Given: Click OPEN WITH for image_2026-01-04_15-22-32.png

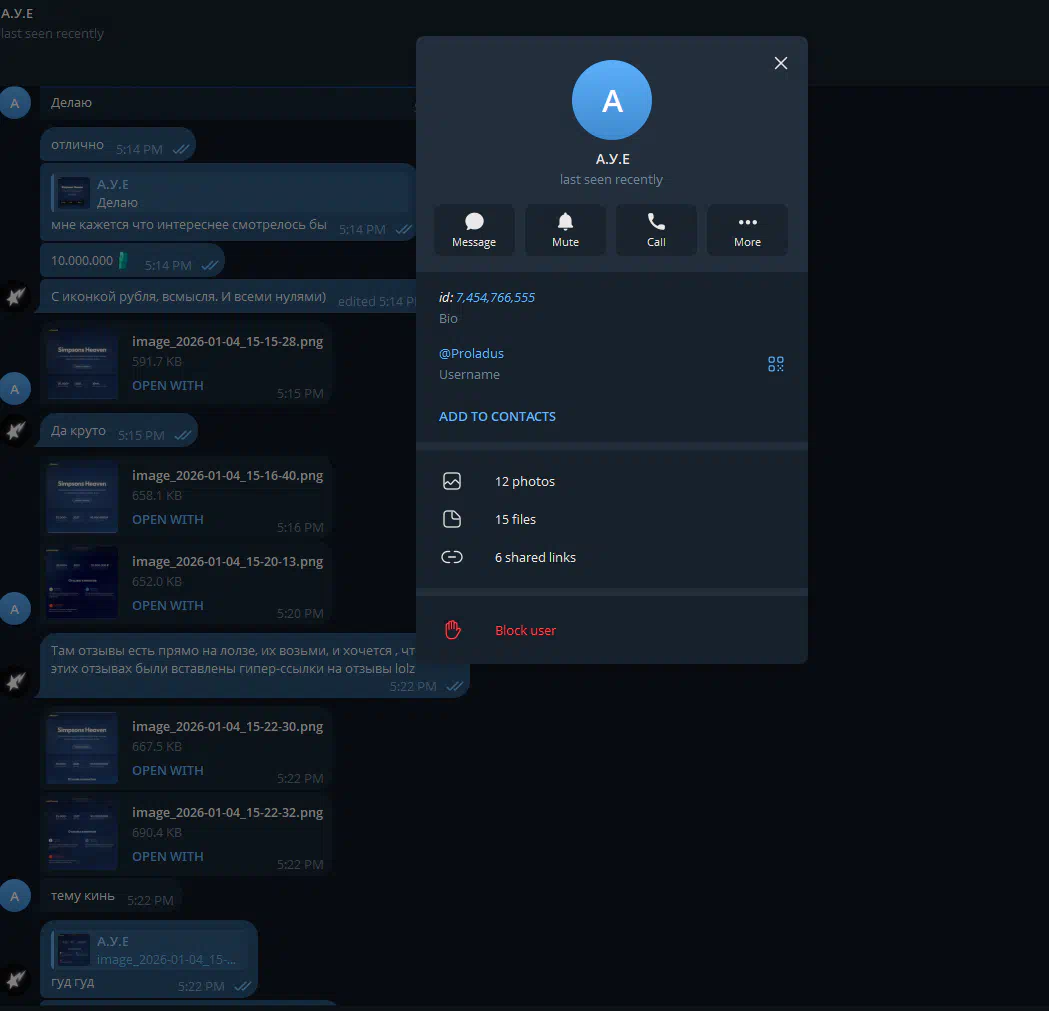Looking at the screenshot, I should point(167,857).
